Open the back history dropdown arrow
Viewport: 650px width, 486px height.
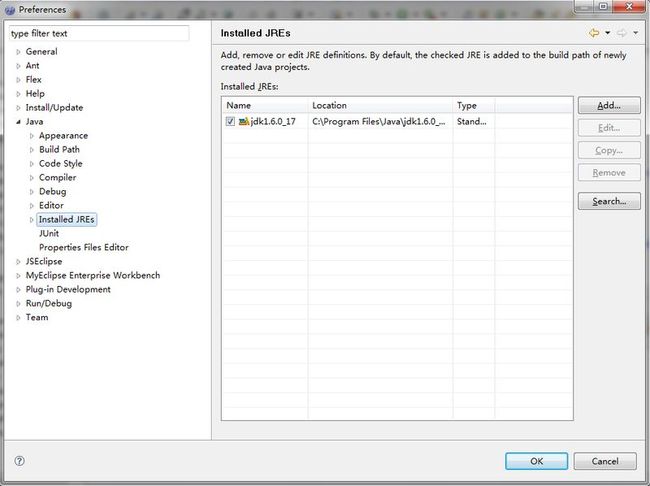(x=607, y=33)
